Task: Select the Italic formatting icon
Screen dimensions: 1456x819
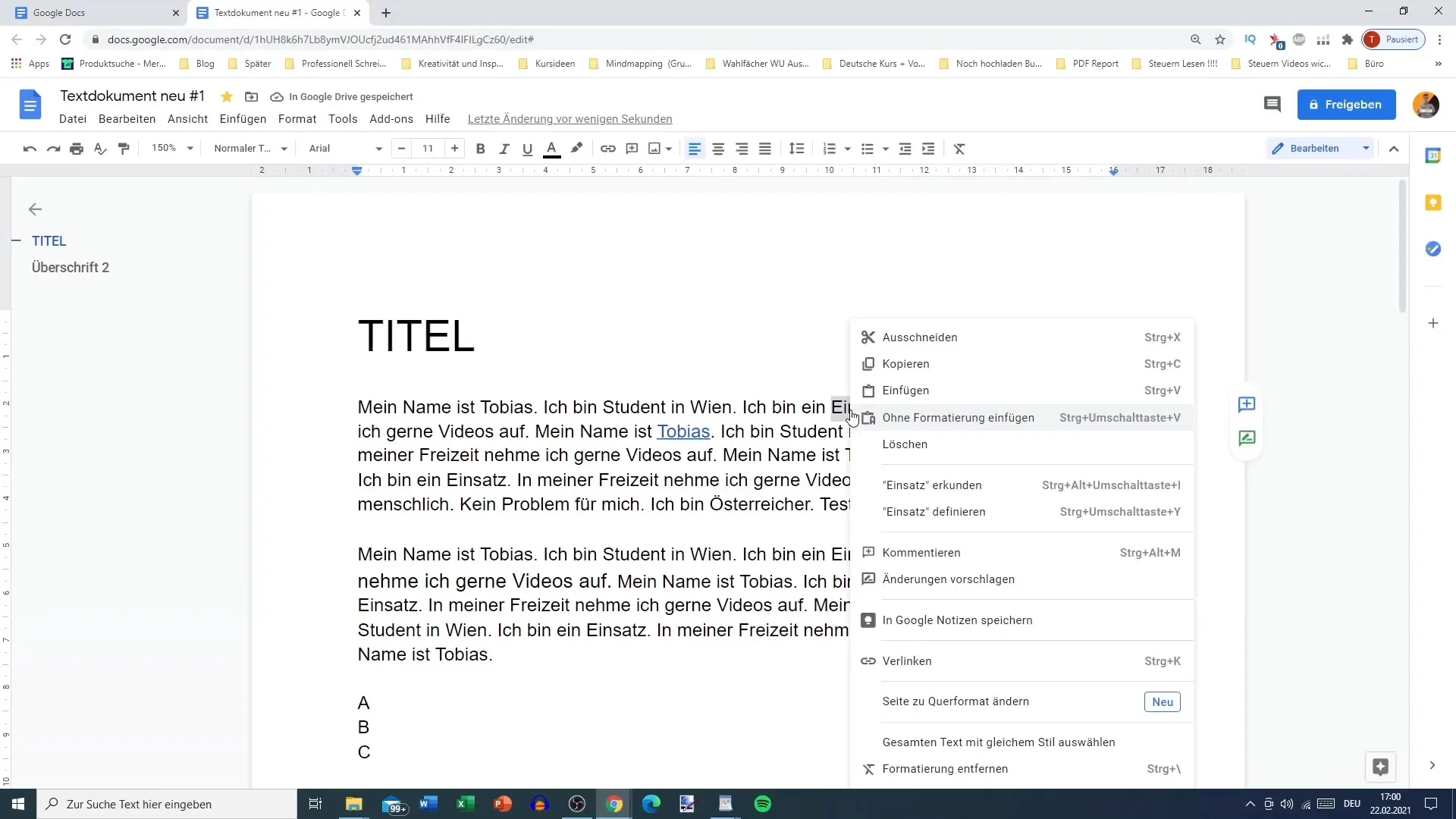Action: (x=503, y=148)
